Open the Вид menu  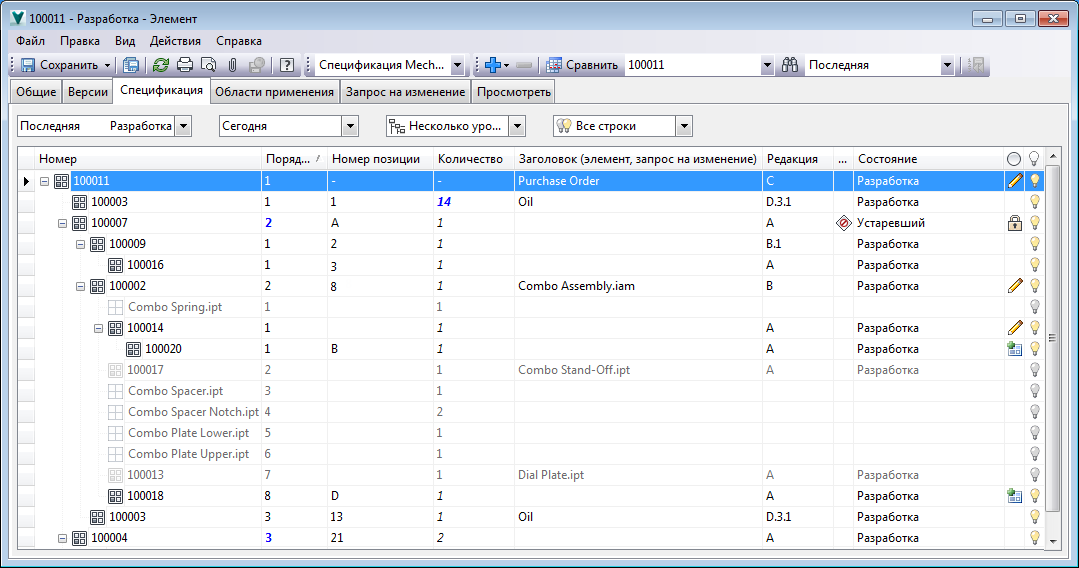[125, 41]
